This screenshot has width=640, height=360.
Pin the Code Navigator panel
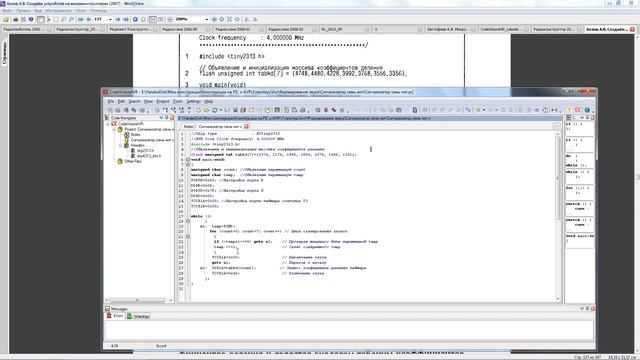pos(167,118)
